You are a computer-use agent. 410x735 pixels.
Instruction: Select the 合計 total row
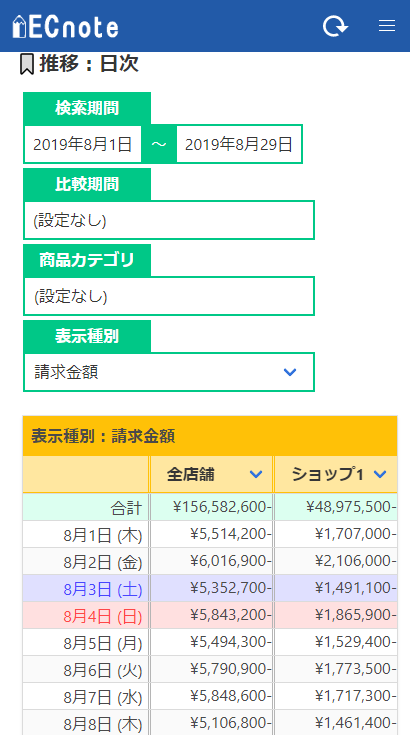210,507
